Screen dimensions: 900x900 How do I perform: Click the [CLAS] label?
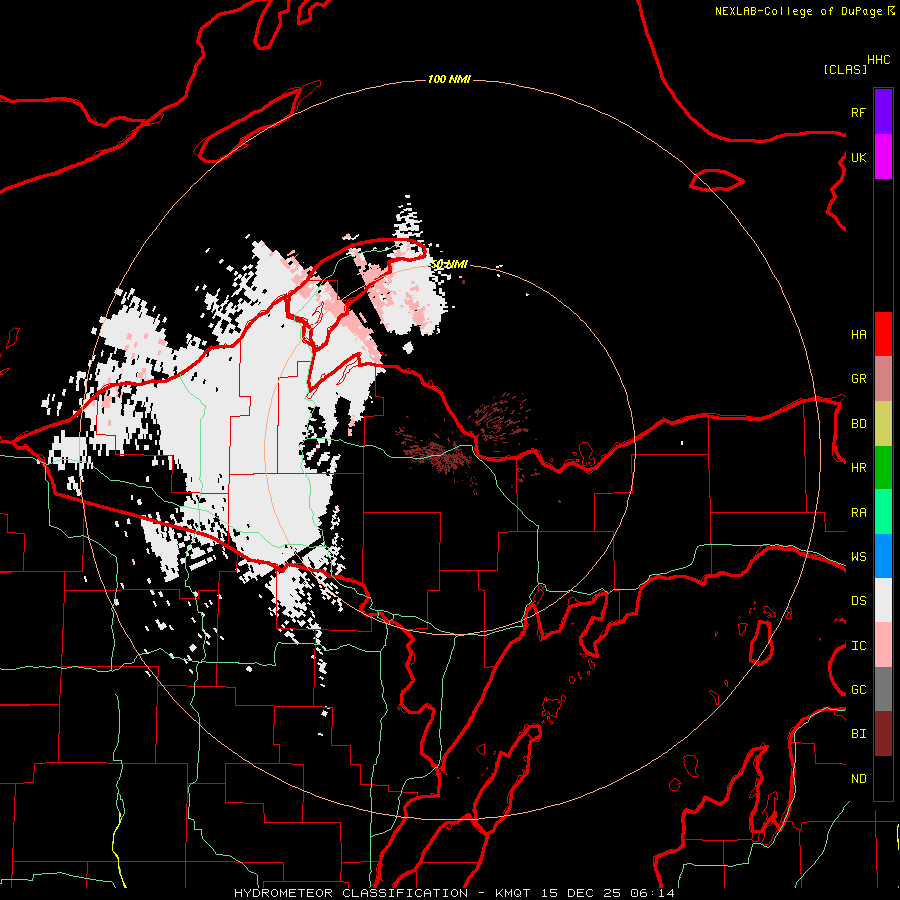pyautogui.click(x=845, y=69)
